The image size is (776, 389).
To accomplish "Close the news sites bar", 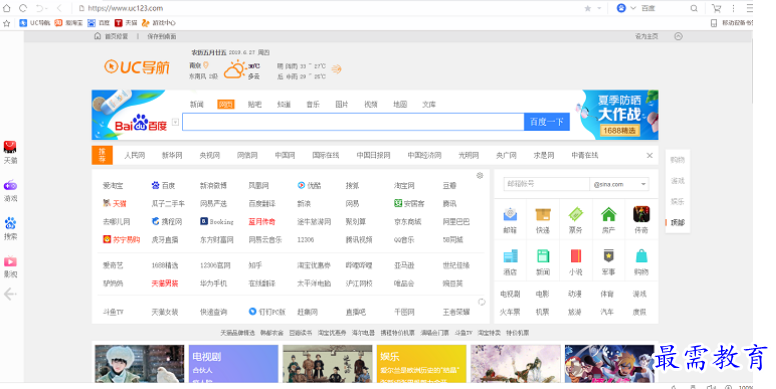I will point(649,155).
